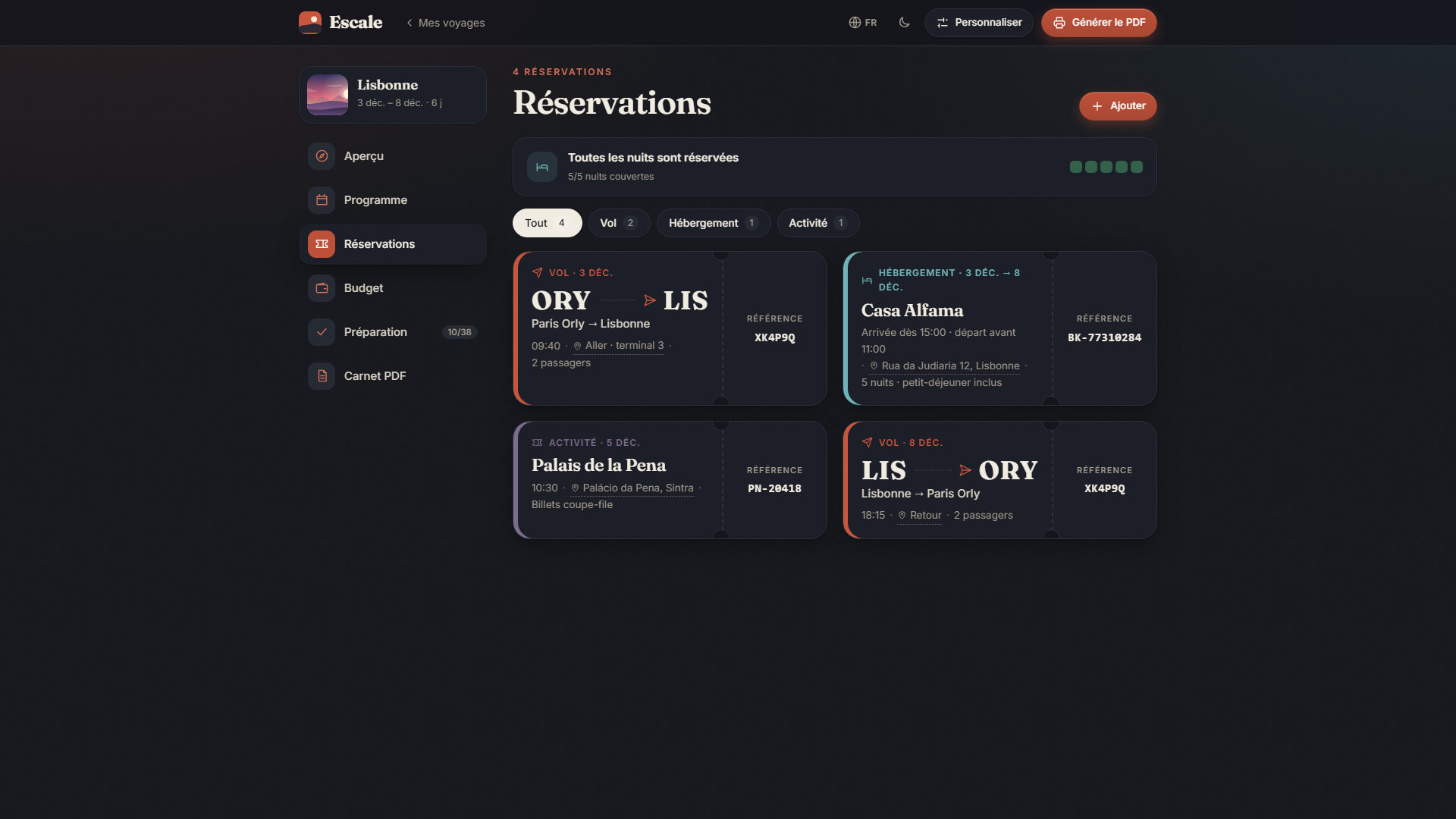This screenshot has width=1456, height=819.
Task: Add a reservation with Ajouter
Action: (x=1118, y=106)
